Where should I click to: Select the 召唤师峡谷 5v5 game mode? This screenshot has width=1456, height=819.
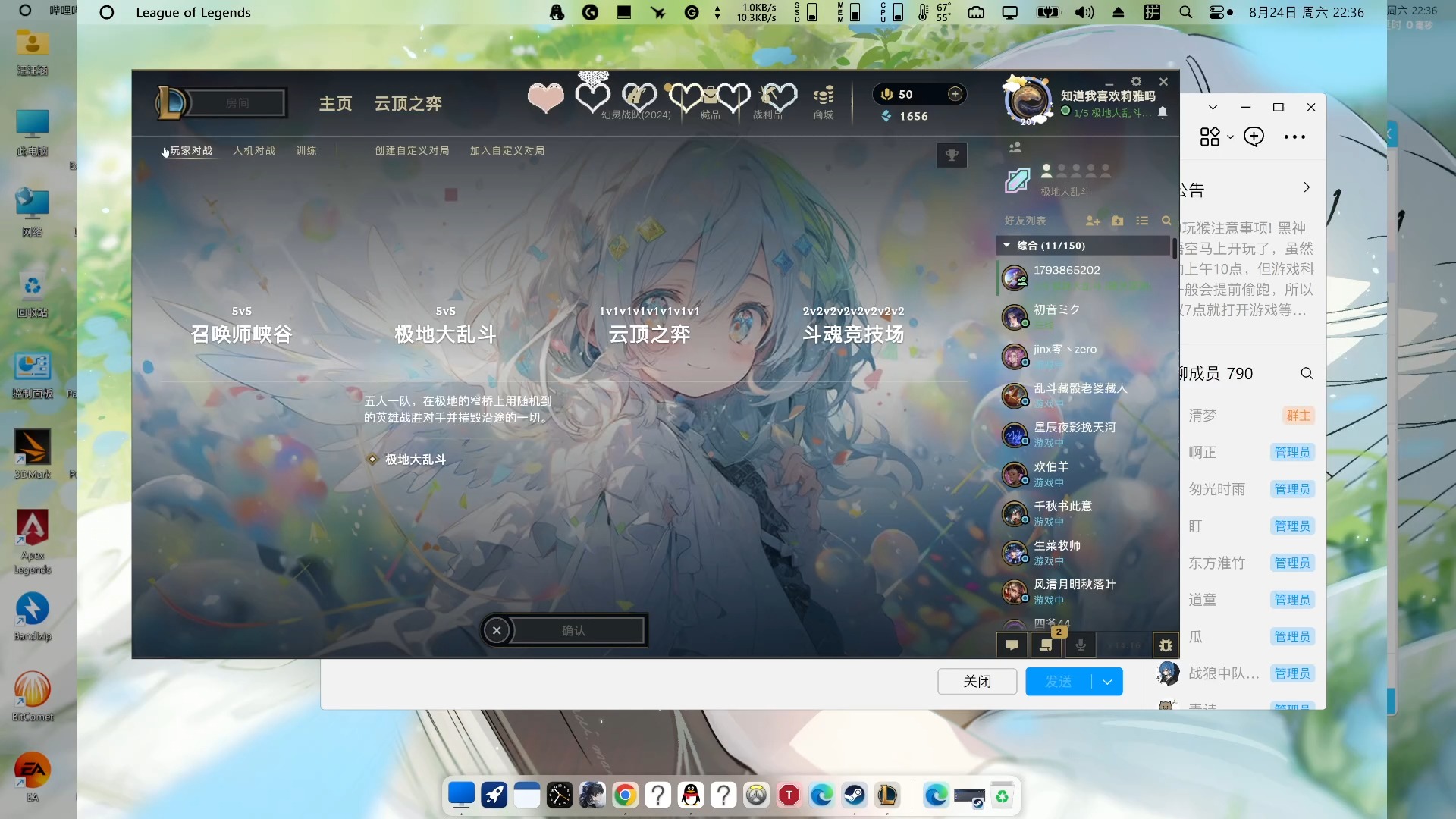241,326
